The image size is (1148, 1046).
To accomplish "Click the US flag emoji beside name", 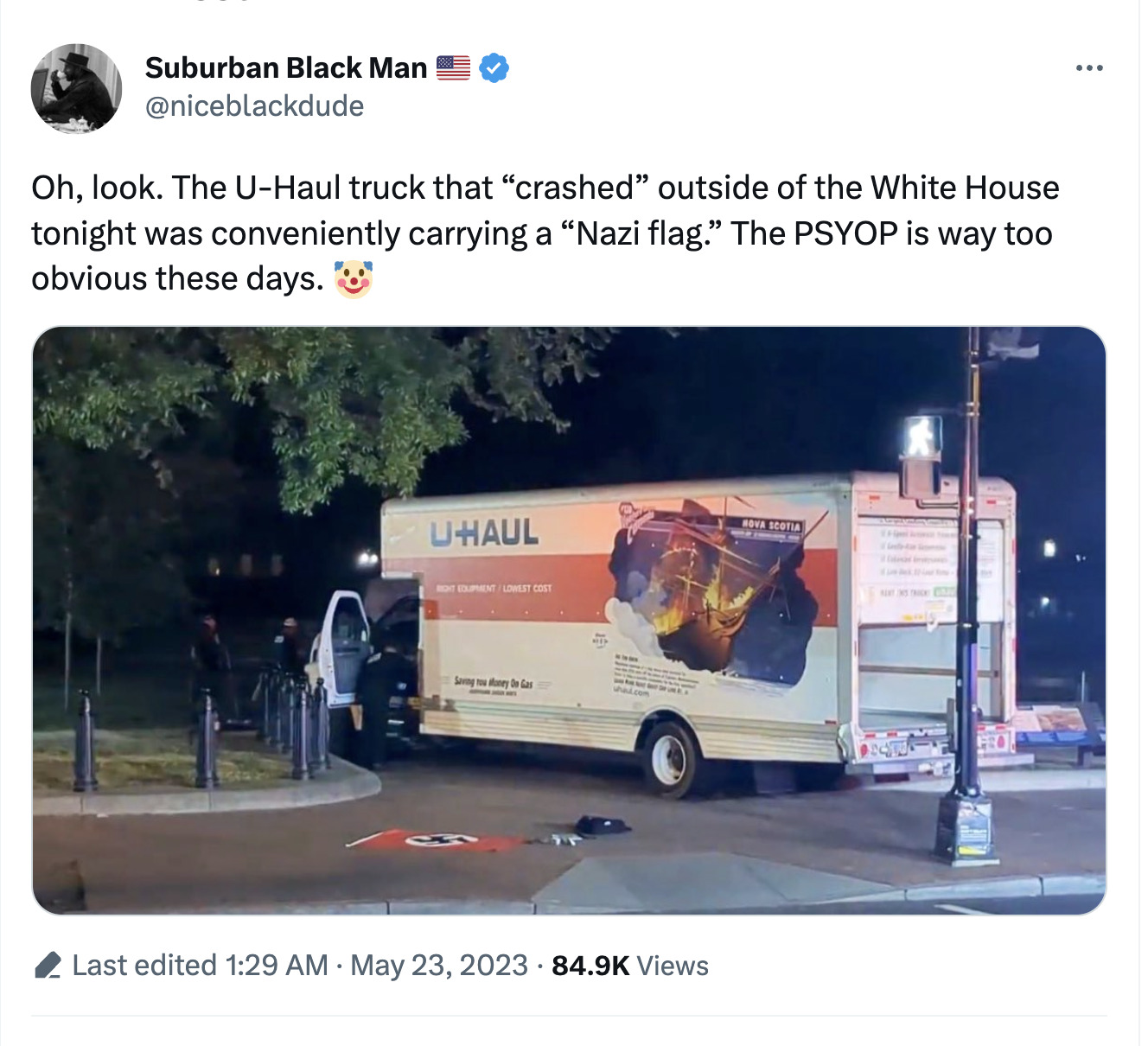I will pos(453,67).
